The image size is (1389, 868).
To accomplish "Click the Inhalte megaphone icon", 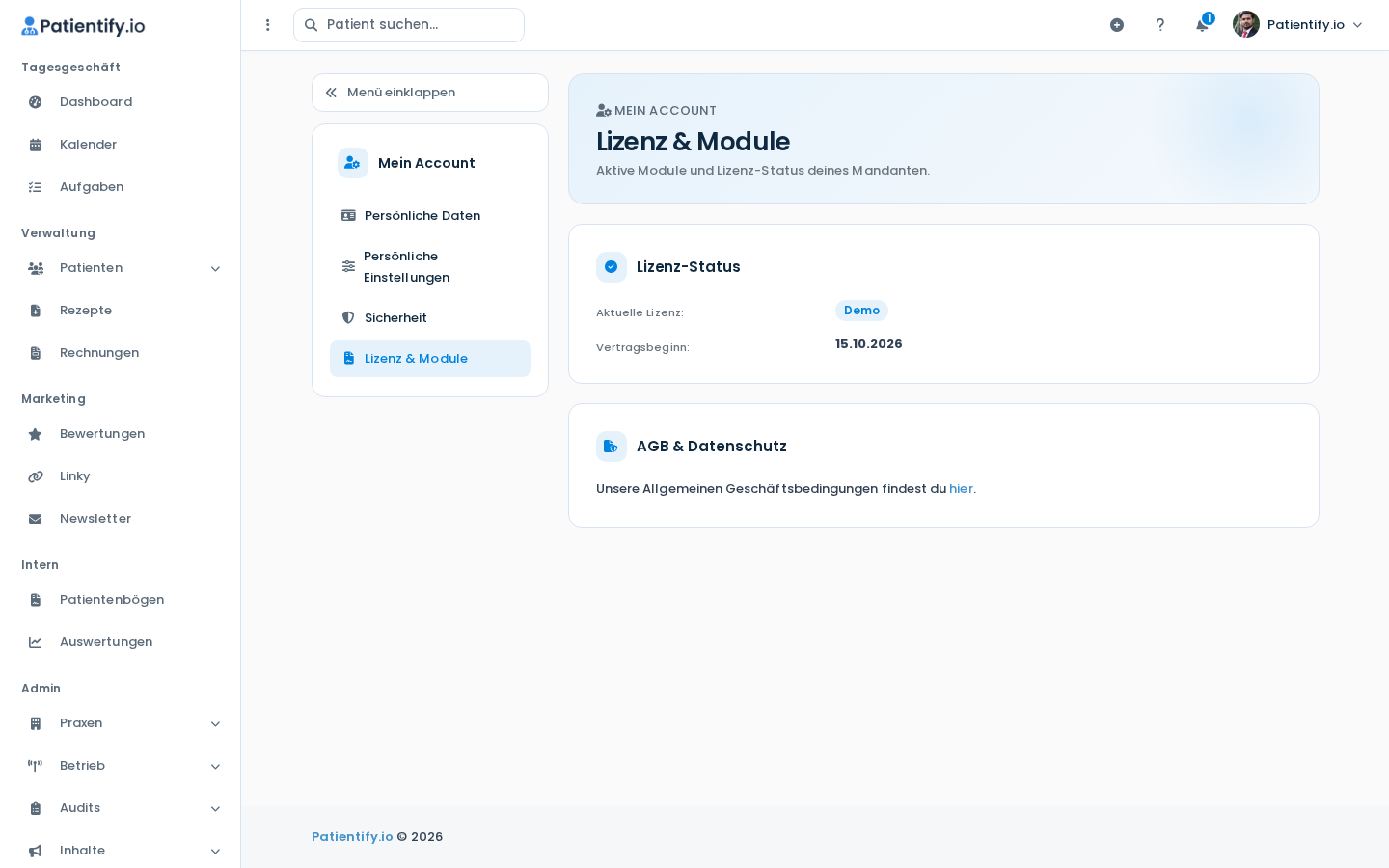I will coord(36,851).
